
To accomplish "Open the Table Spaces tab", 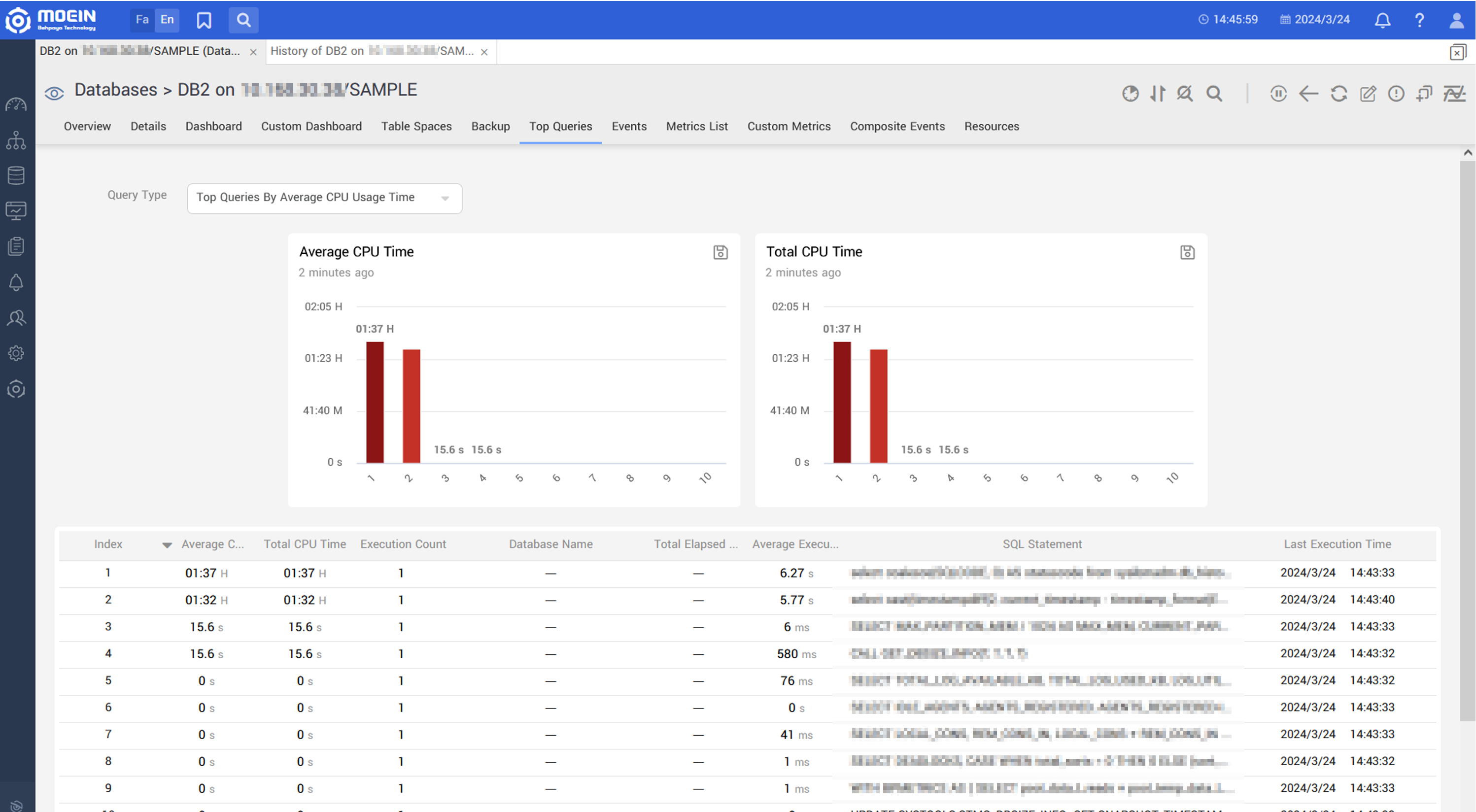I will [x=416, y=126].
